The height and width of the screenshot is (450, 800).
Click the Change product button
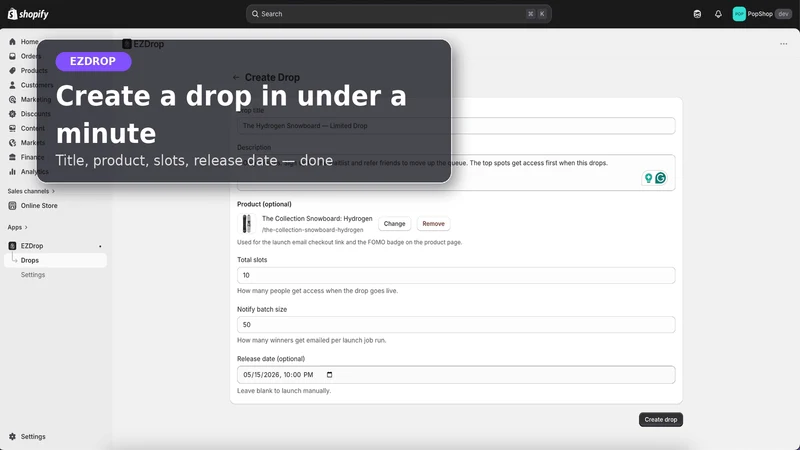click(x=394, y=223)
